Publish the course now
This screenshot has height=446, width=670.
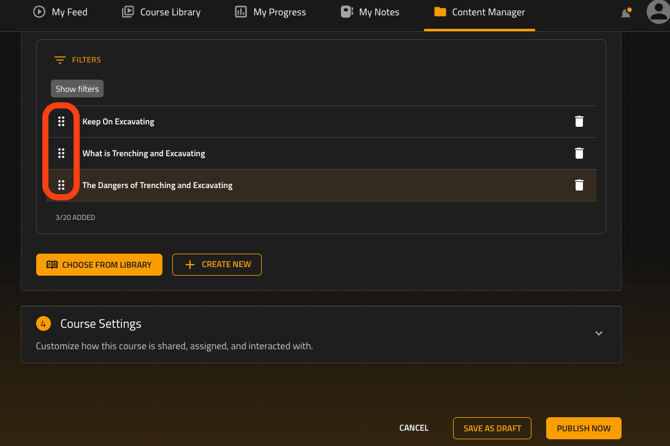coord(583,428)
